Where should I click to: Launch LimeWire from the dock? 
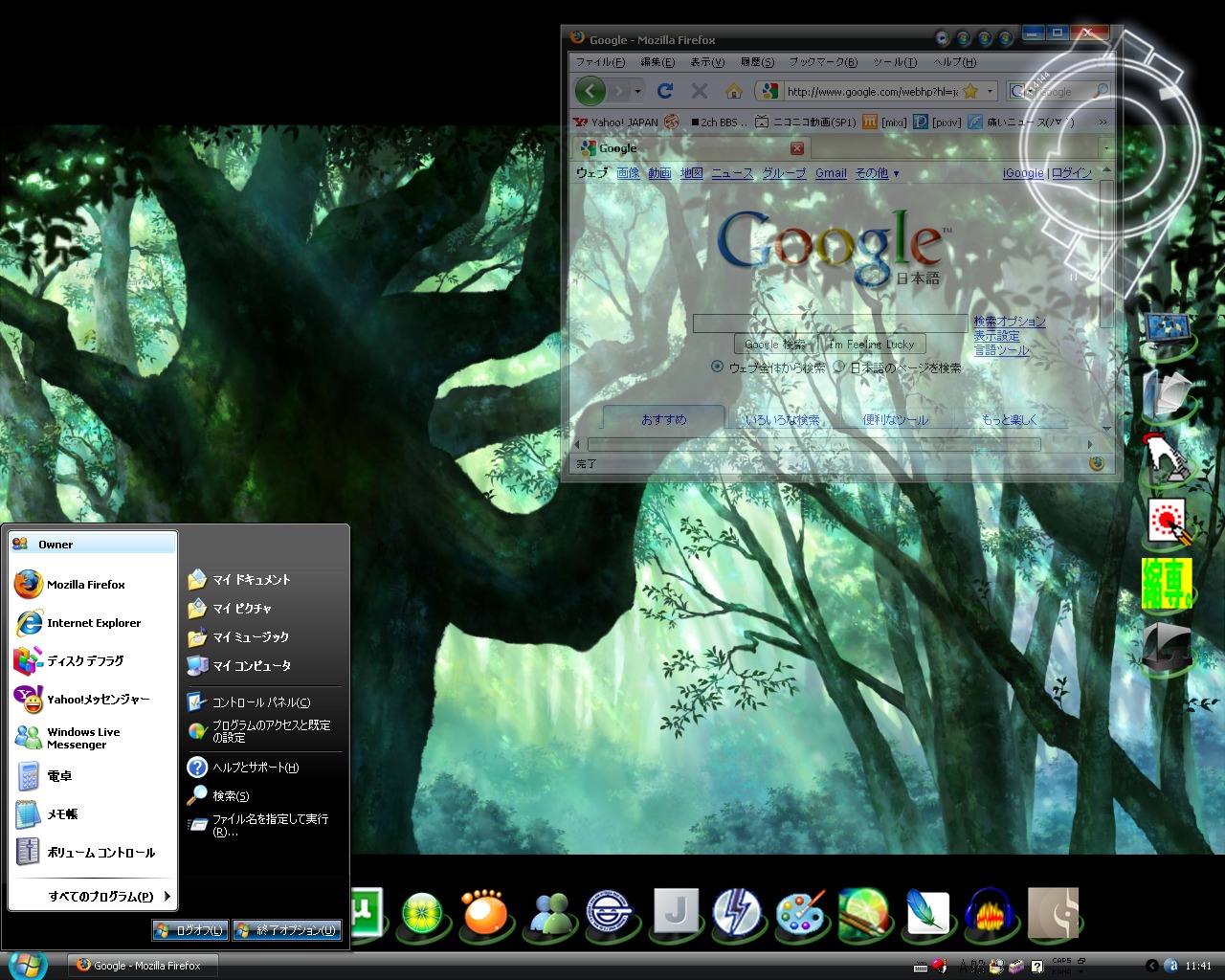[422, 912]
